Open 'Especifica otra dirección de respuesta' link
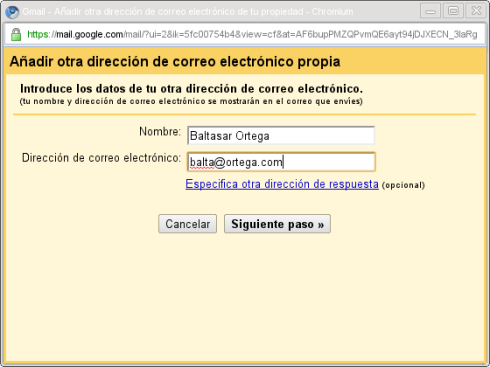The height and width of the screenshot is (367, 490). click(x=282, y=184)
